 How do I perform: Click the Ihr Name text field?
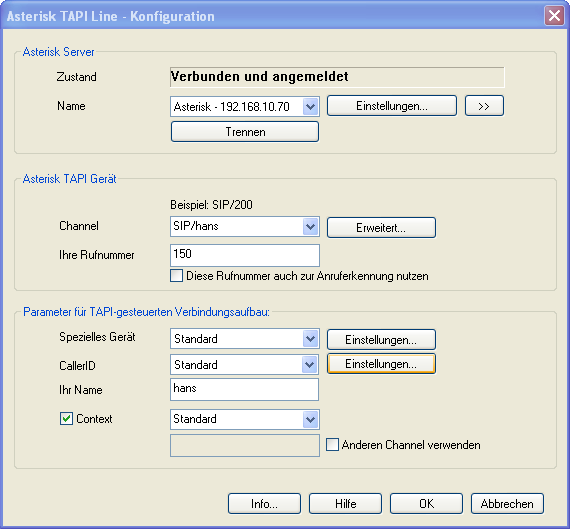pos(244,389)
